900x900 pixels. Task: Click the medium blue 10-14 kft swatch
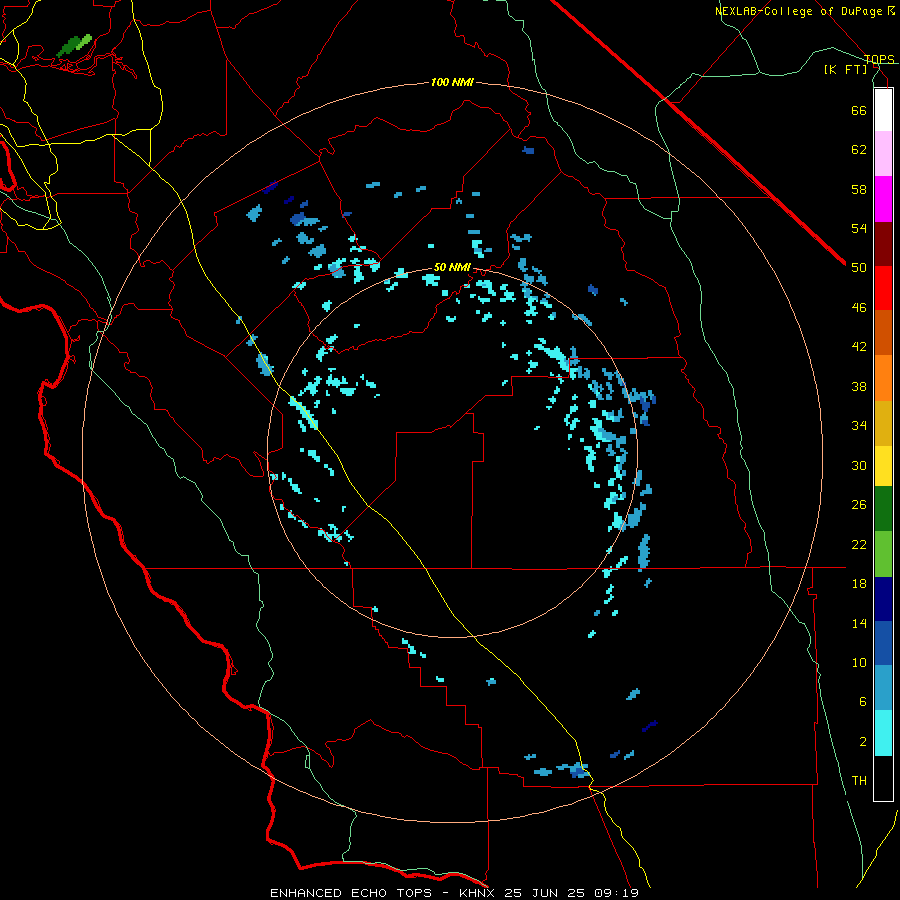(883, 643)
